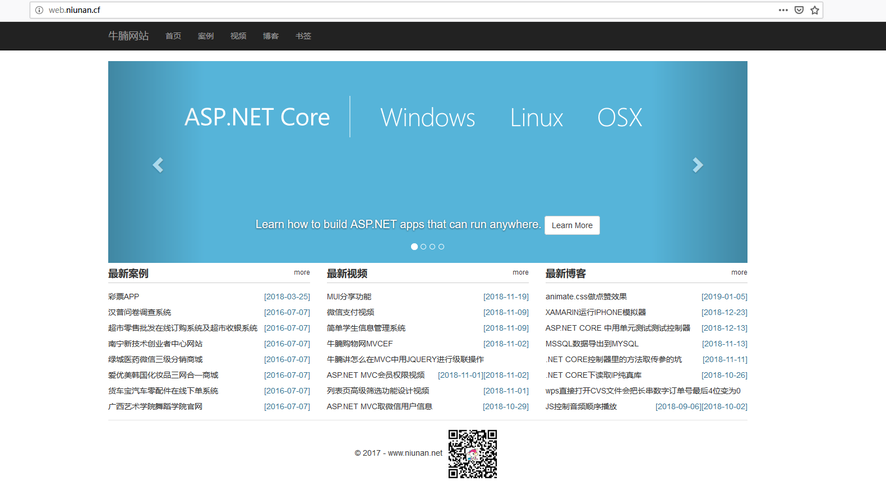Open wps直接打开CVS文件 blog post
The width and height of the screenshot is (886, 500).
pyautogui.click(x=643, y=391)
